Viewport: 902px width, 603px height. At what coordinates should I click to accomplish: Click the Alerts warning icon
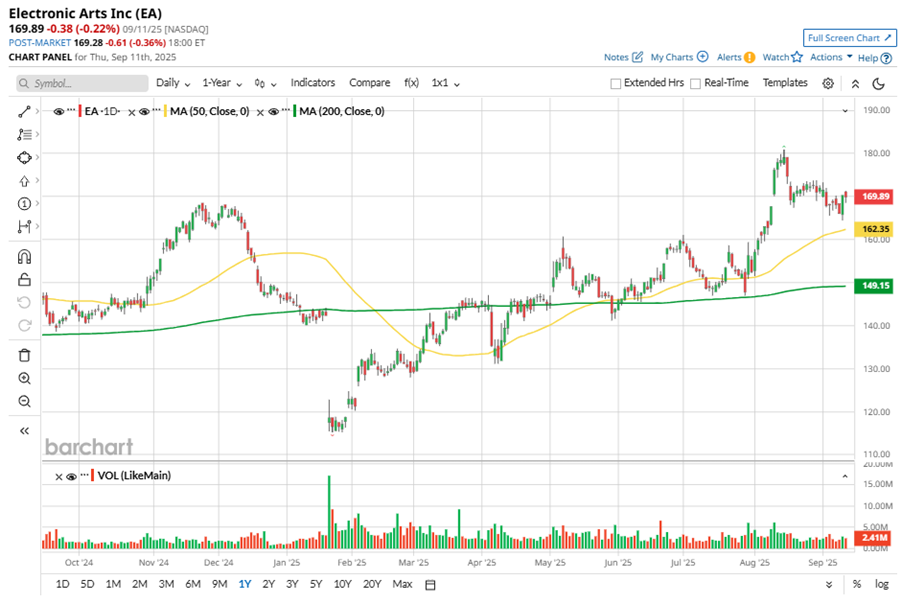pyautogui.click(x=750, y=58)
